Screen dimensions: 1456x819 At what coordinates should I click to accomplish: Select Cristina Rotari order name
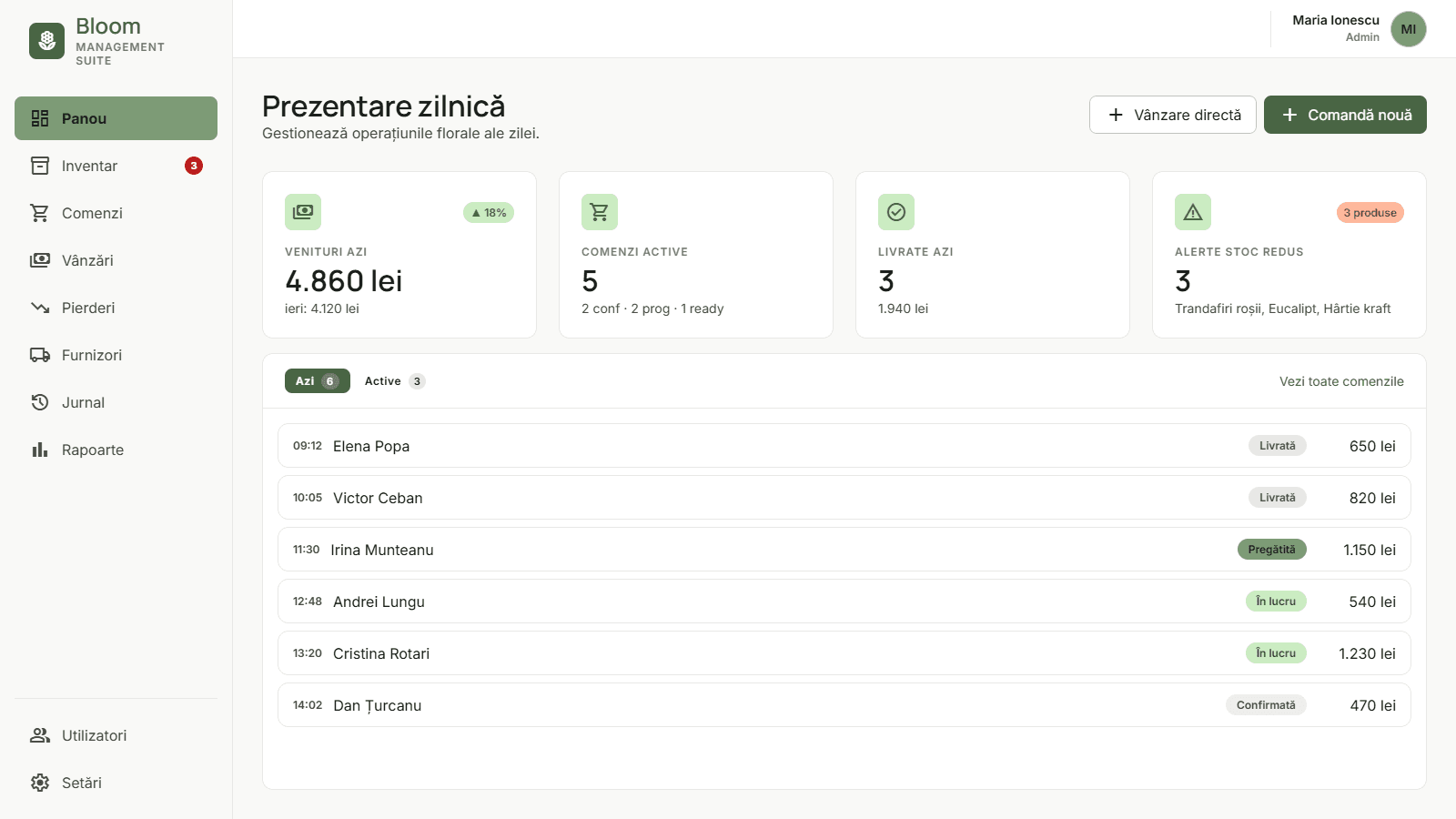click(381, 653)
